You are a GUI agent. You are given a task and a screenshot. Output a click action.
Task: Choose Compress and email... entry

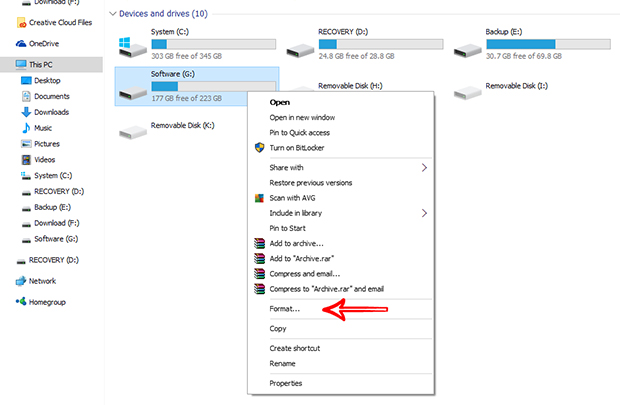coord(305,274)
